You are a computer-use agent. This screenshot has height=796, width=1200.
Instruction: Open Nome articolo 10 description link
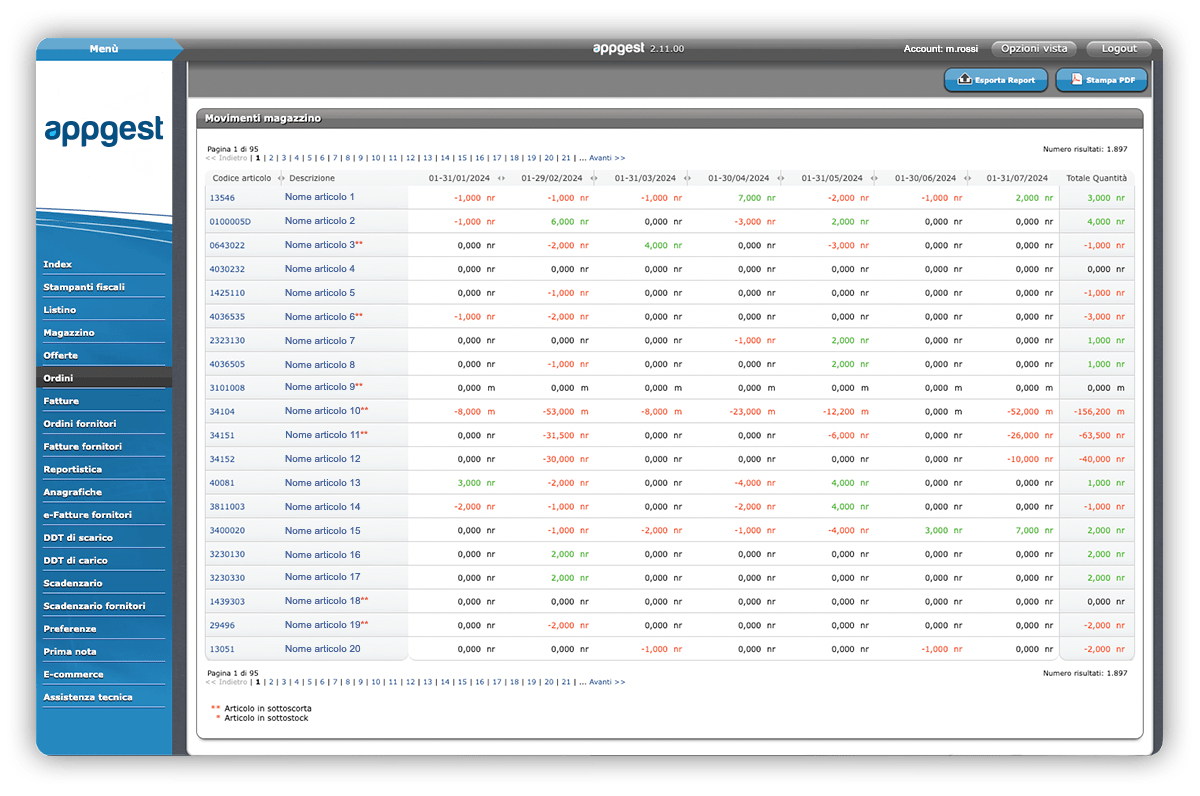point(322,411)
